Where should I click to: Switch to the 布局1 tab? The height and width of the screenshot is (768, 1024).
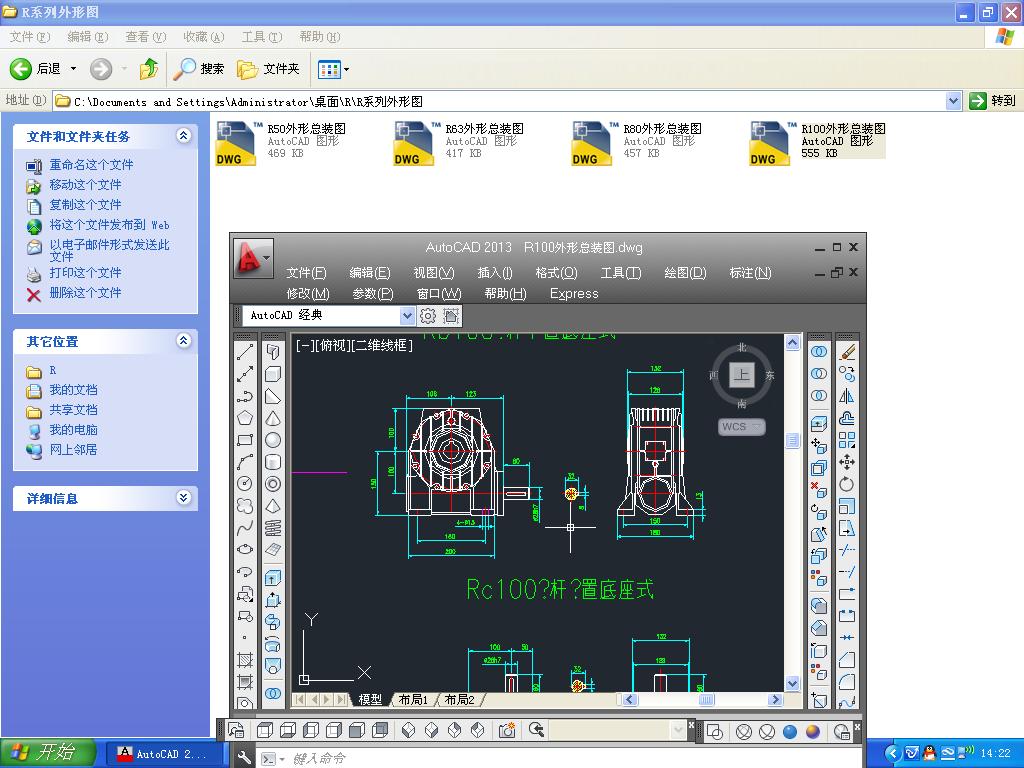(x=413, y=699)
